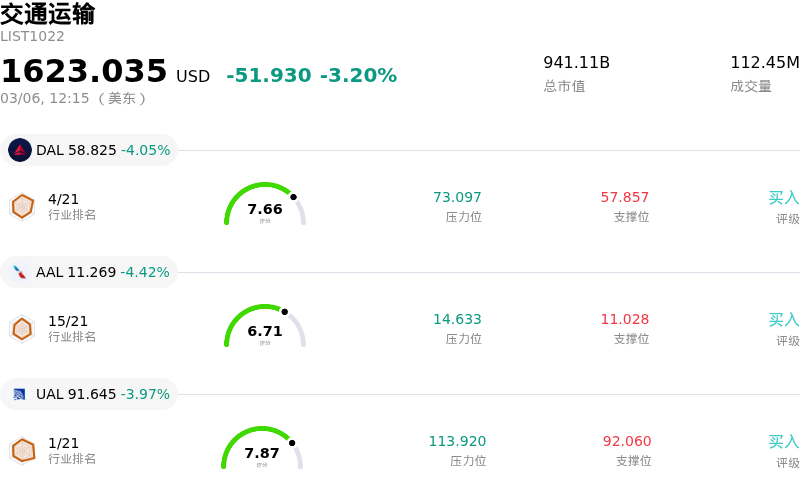
Task: Click DAL resistance level 73.097
Action: click(x=457, y=197)
